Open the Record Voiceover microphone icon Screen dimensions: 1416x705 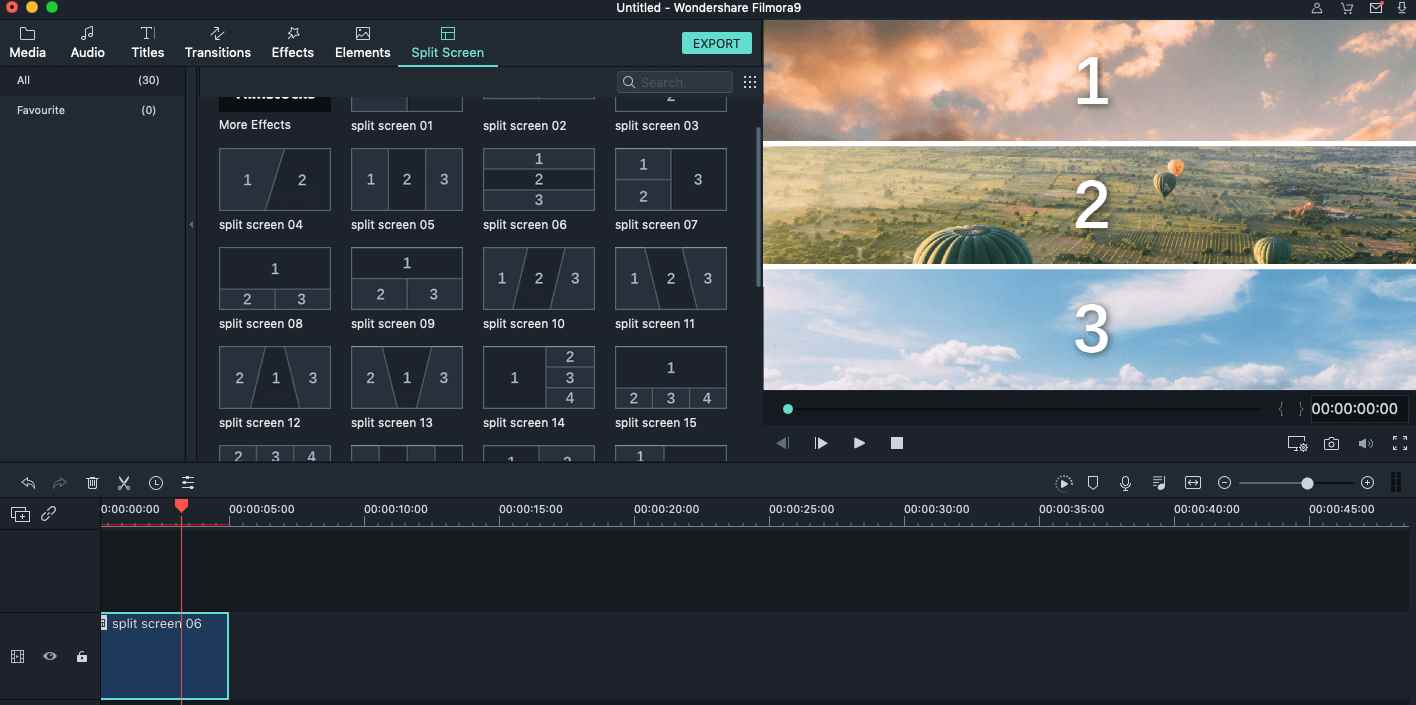click(x=1125, y=482)
